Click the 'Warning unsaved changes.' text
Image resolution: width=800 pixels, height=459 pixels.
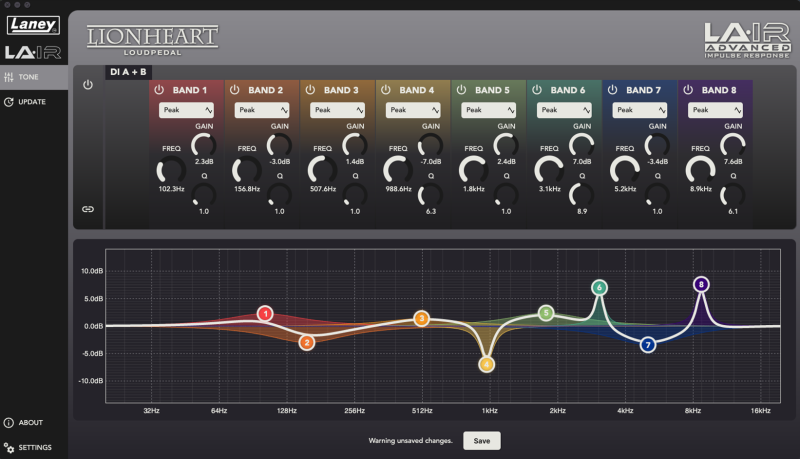pyautogui.click(x=411, y=441)
